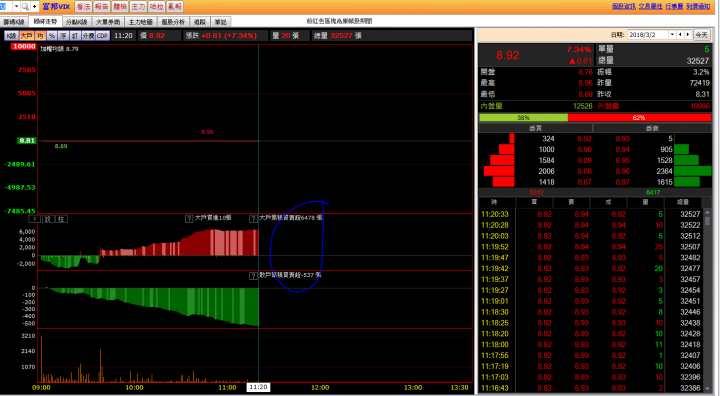
Task: Click the 11:19:52 tick row
Action: (591, 247)
